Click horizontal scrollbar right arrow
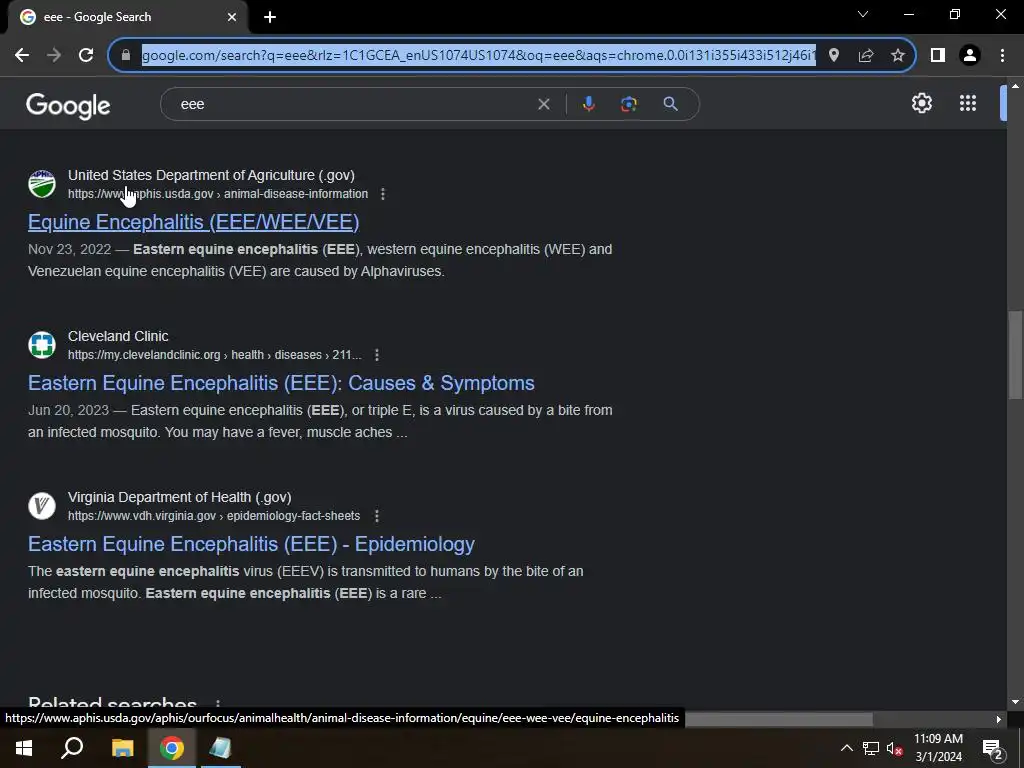Image resolution: width=1024 pixels, height=768 pixels. coord(998,719)
